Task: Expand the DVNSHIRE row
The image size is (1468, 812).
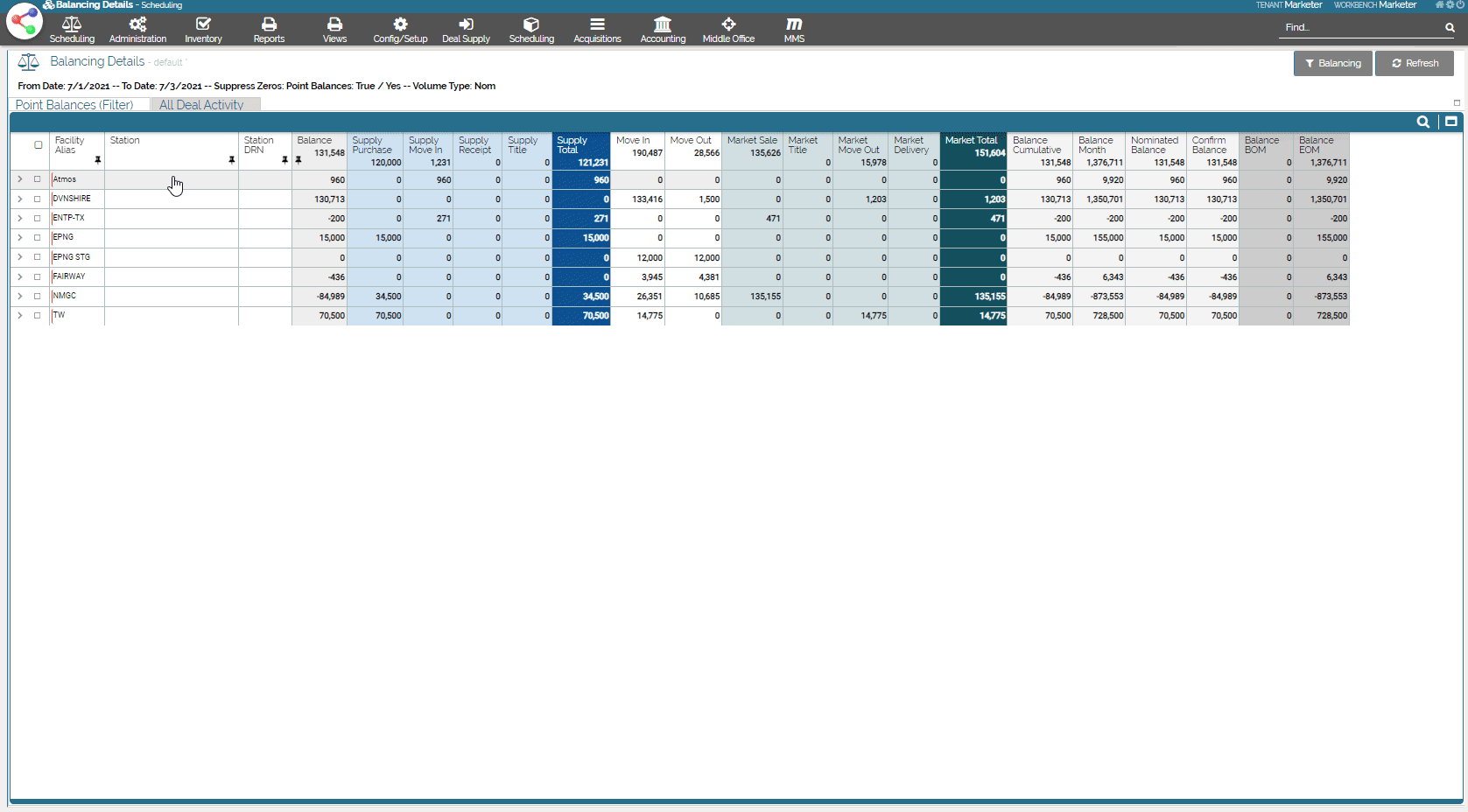Action: tap(20, 199)
